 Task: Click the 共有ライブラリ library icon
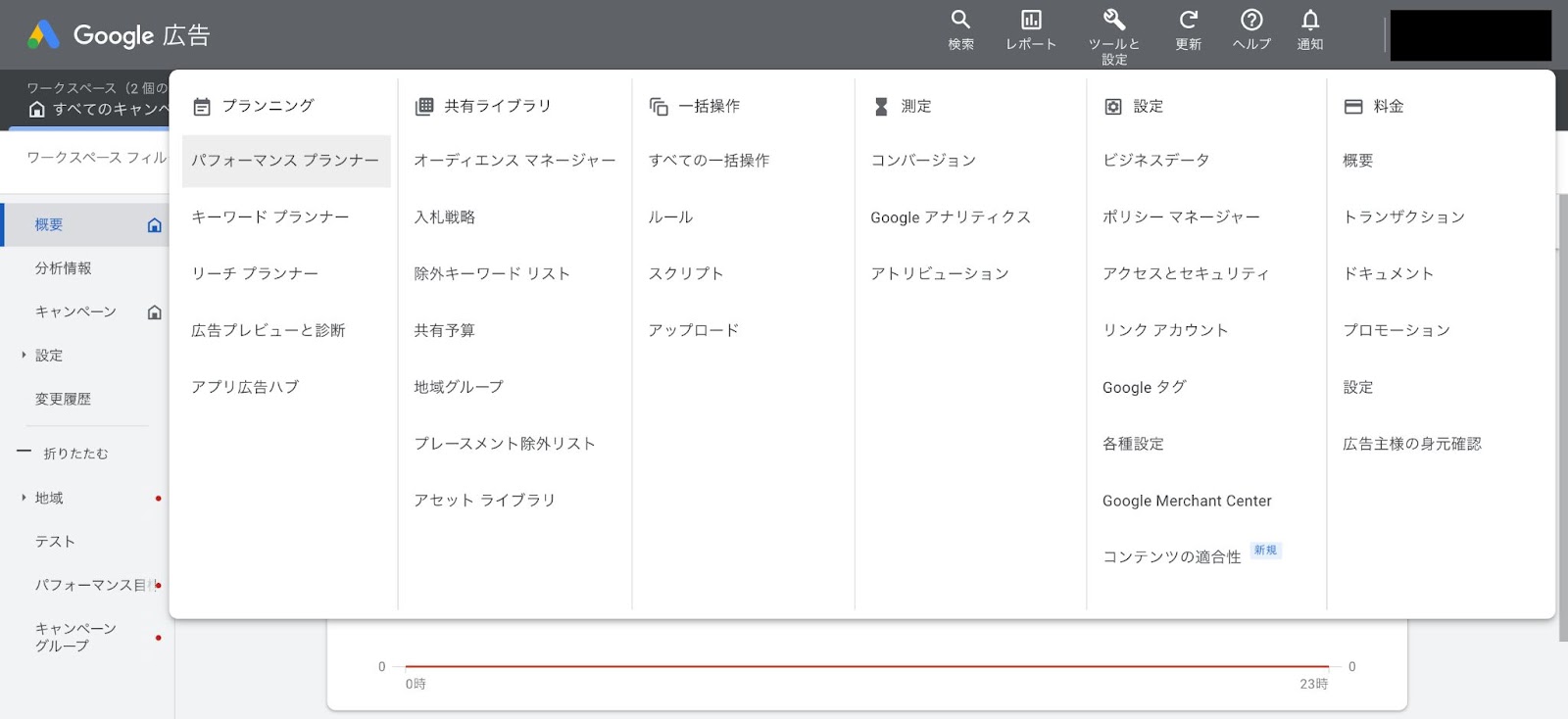(424, 107)
